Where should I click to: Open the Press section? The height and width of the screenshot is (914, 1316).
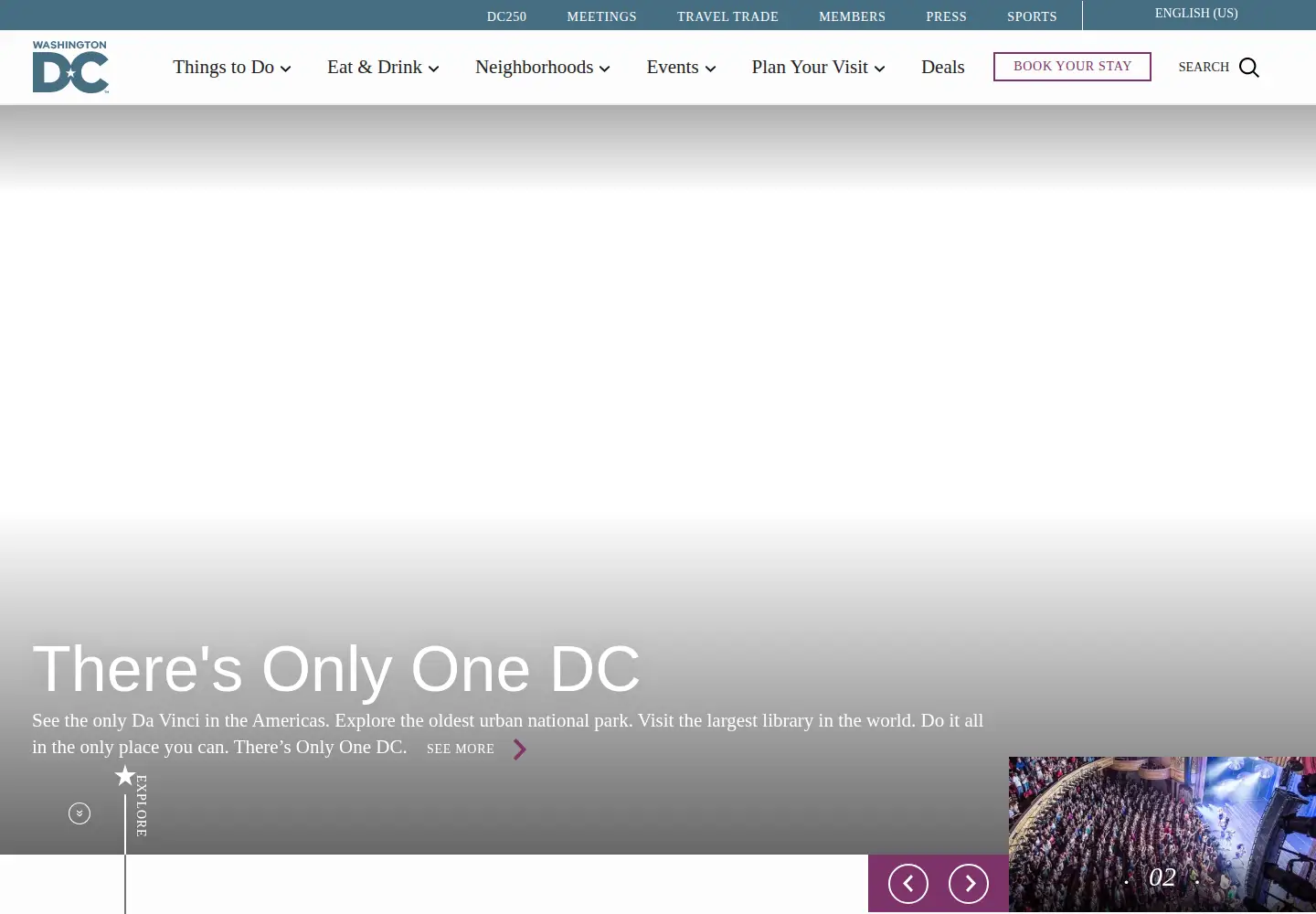(x=946, y=16)
